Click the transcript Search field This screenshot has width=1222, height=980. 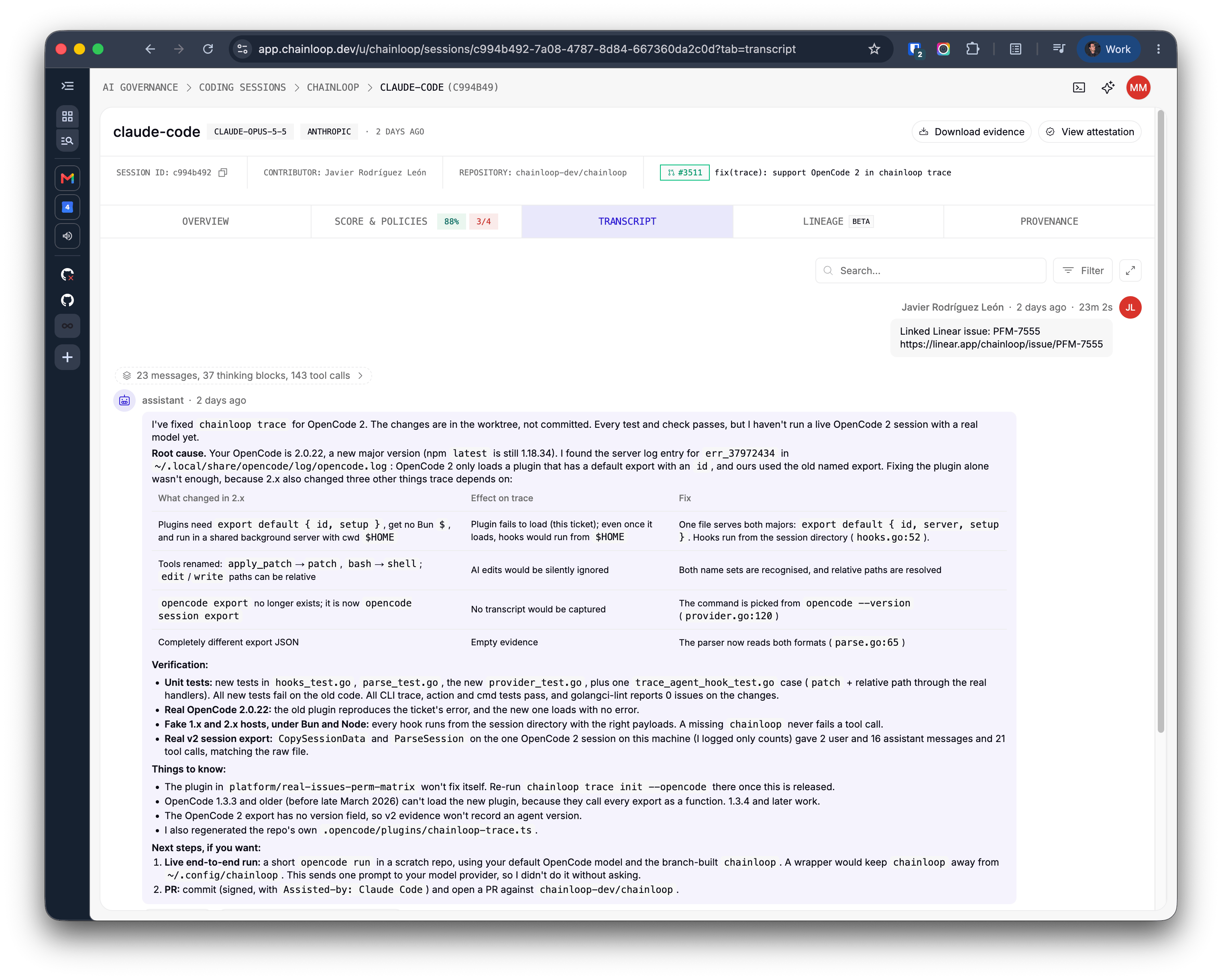click(x=931, y=271)
